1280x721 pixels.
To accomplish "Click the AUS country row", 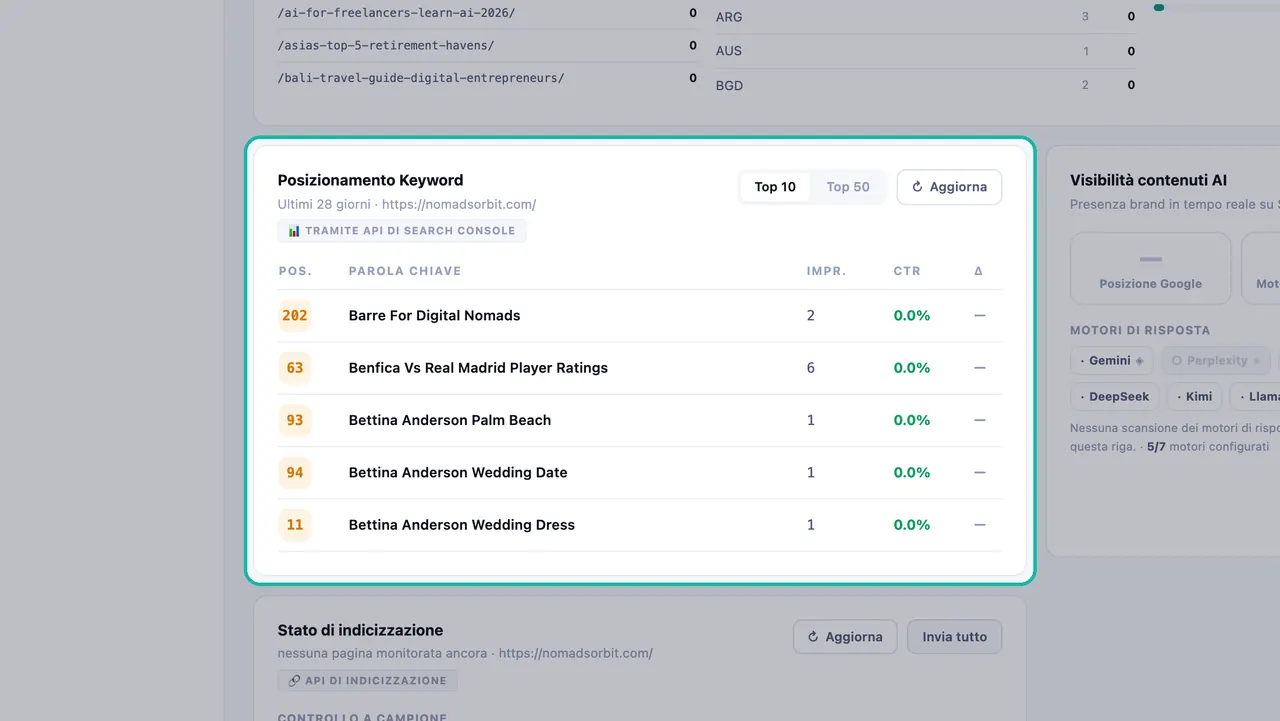I will (926, 51).
